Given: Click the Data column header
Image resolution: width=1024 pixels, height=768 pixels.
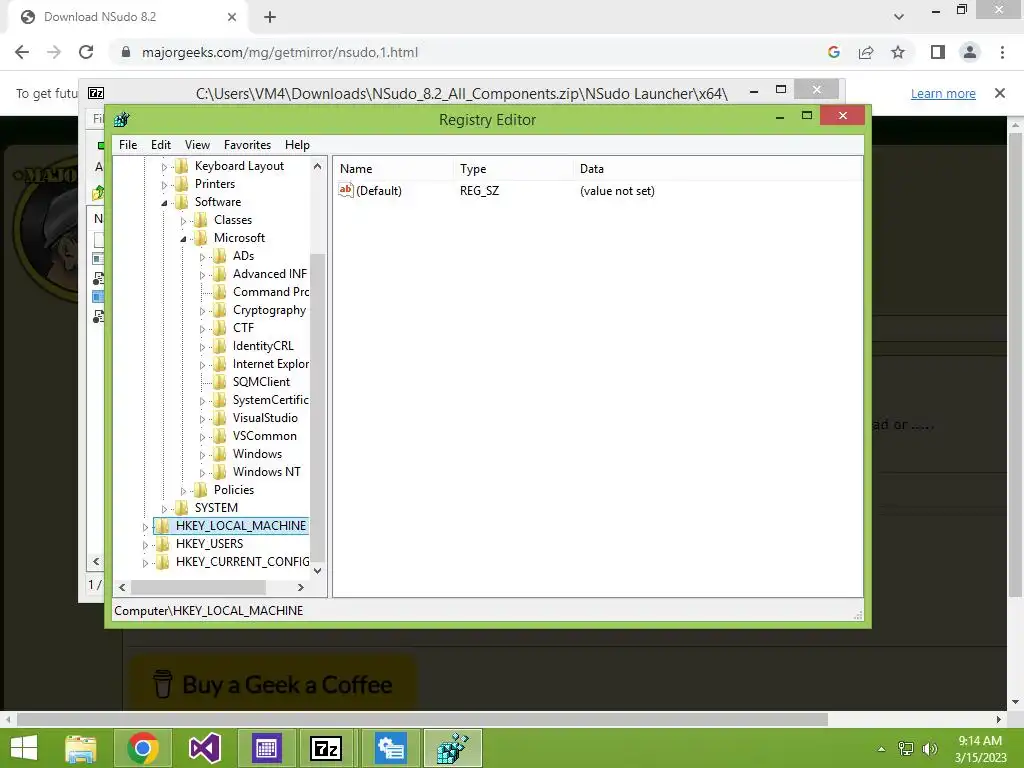Looking at the screenshot, I should click(x=718, y=168).
